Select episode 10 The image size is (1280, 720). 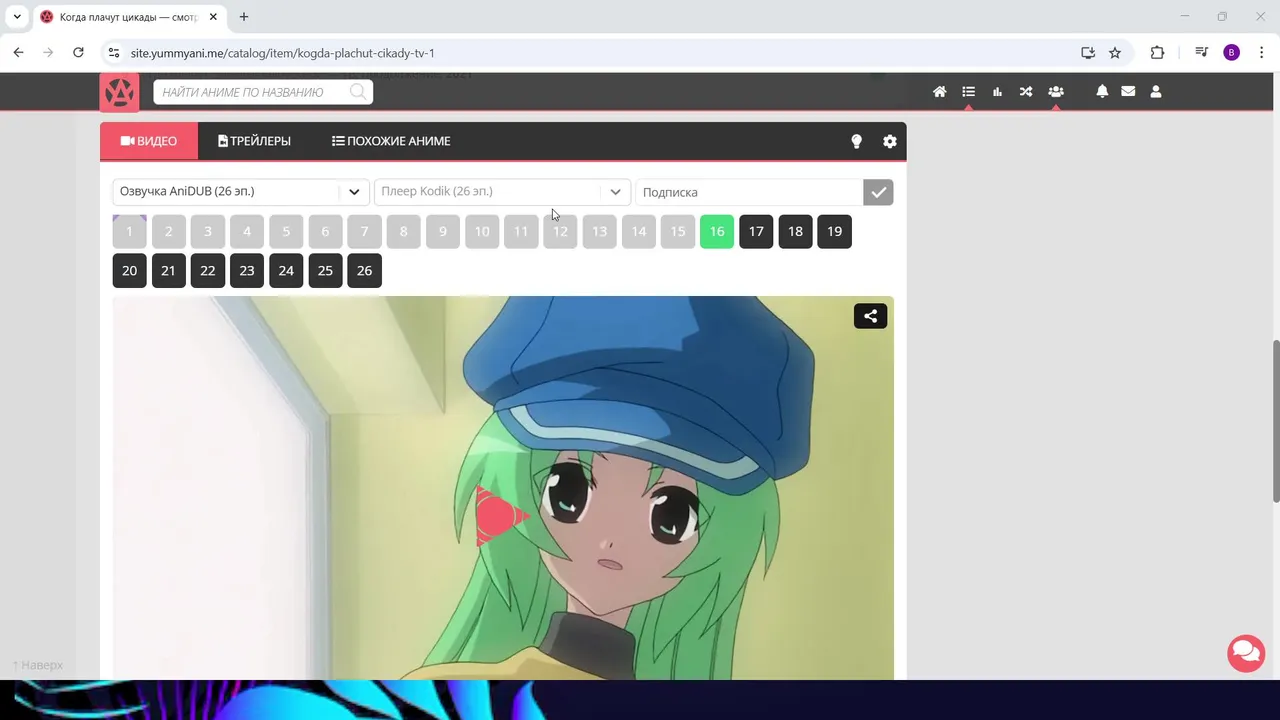[482, 231]
